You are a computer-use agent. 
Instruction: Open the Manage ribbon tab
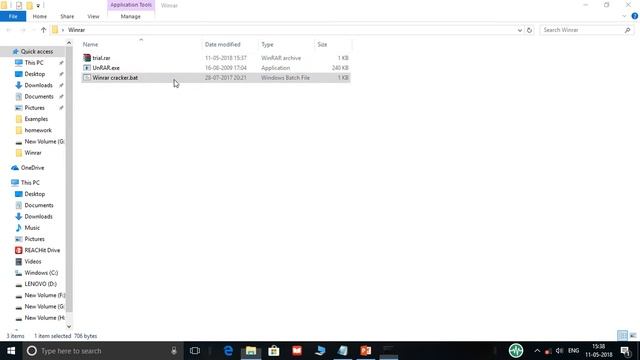pos(131,16)
